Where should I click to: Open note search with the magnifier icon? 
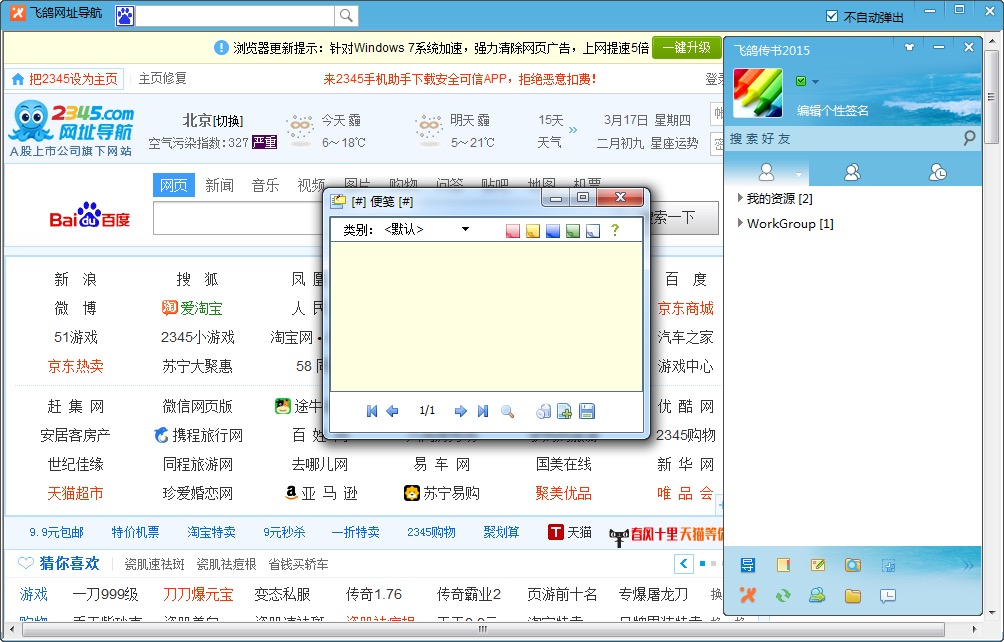click(x=507, y=410)
